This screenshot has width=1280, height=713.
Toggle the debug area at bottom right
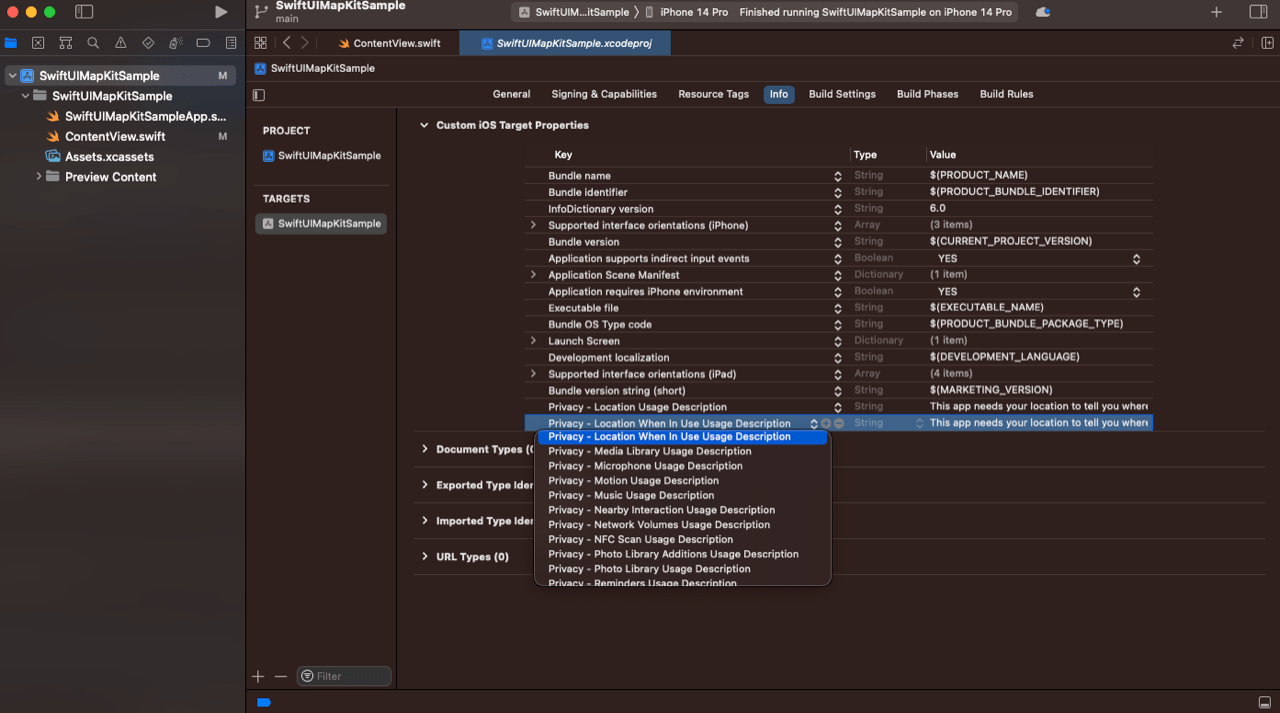pyautogui.click(x=1264, y=702)
